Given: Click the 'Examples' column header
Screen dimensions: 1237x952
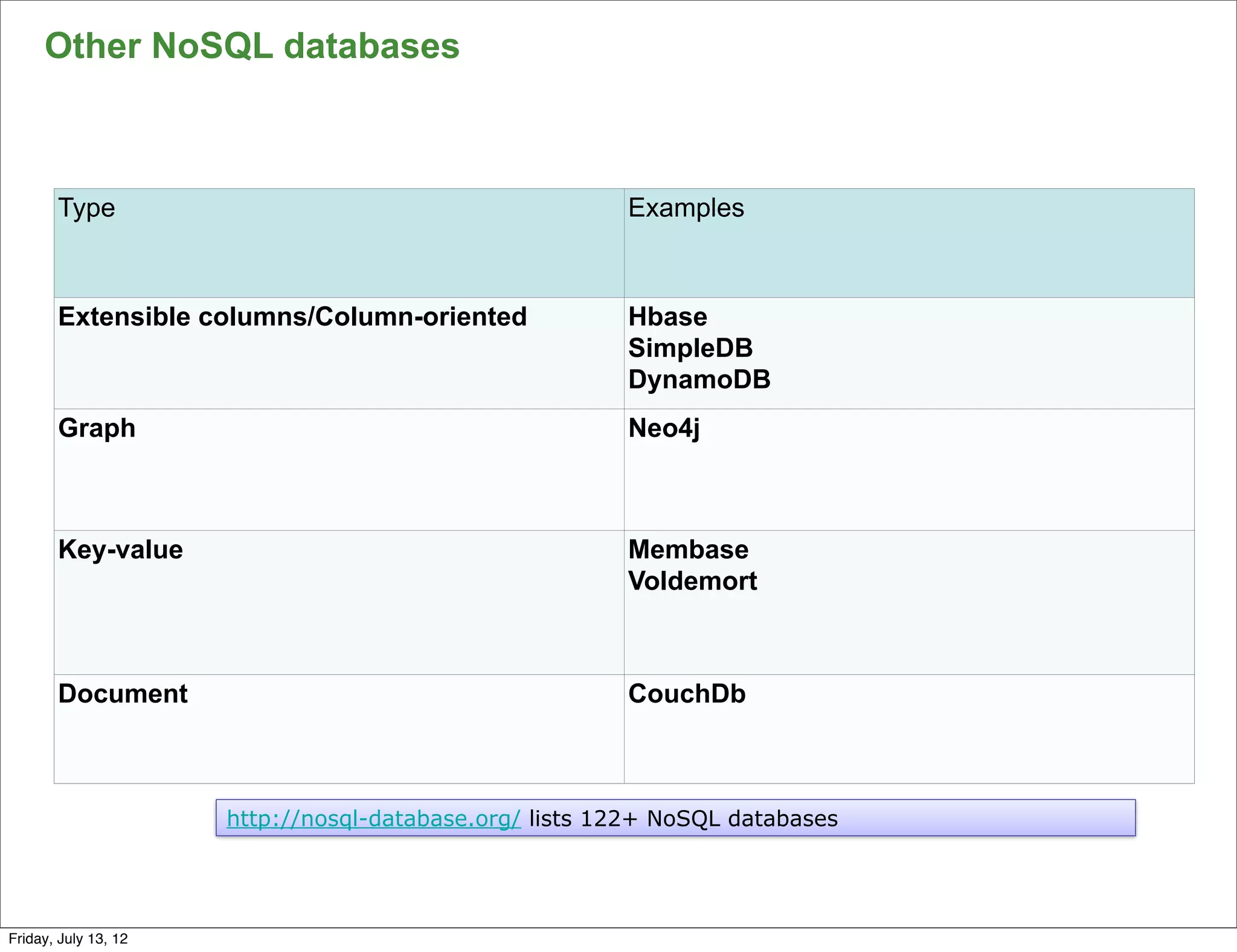Looking at the screenshot, I should tap(909, 243).
